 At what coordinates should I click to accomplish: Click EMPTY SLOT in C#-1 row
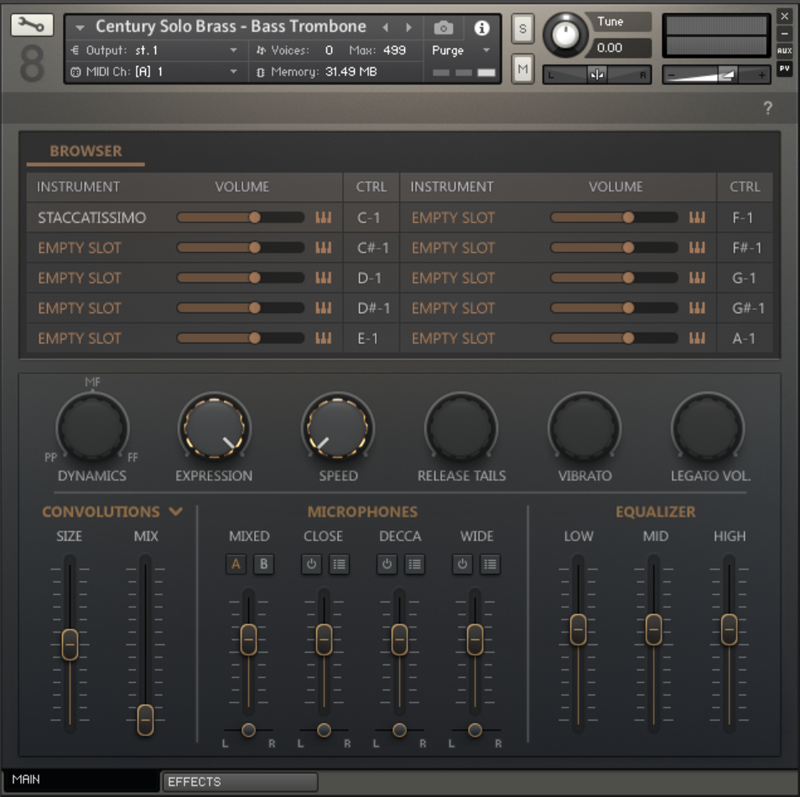coord(80,248)
